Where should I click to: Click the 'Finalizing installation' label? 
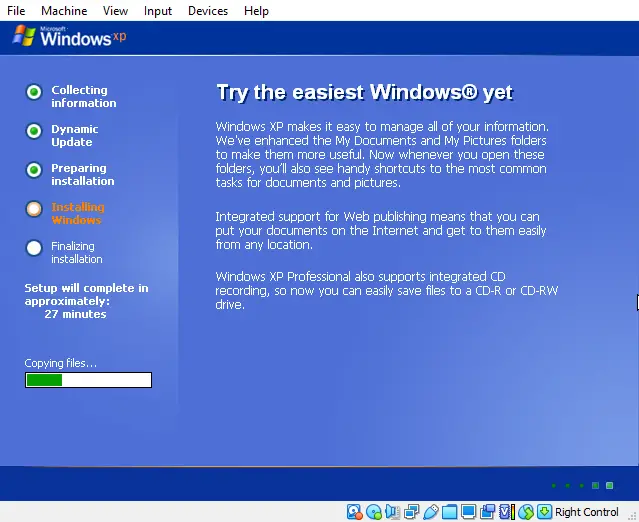[x=77, y=252]
